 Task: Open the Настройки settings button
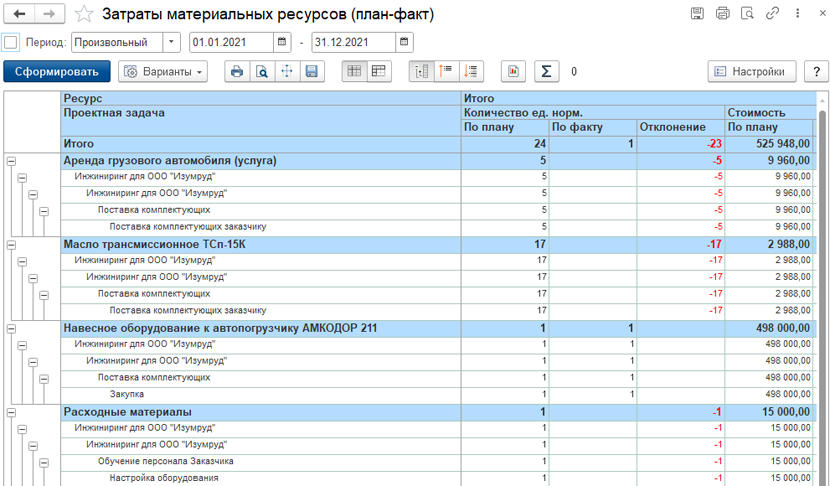(752, 71)
